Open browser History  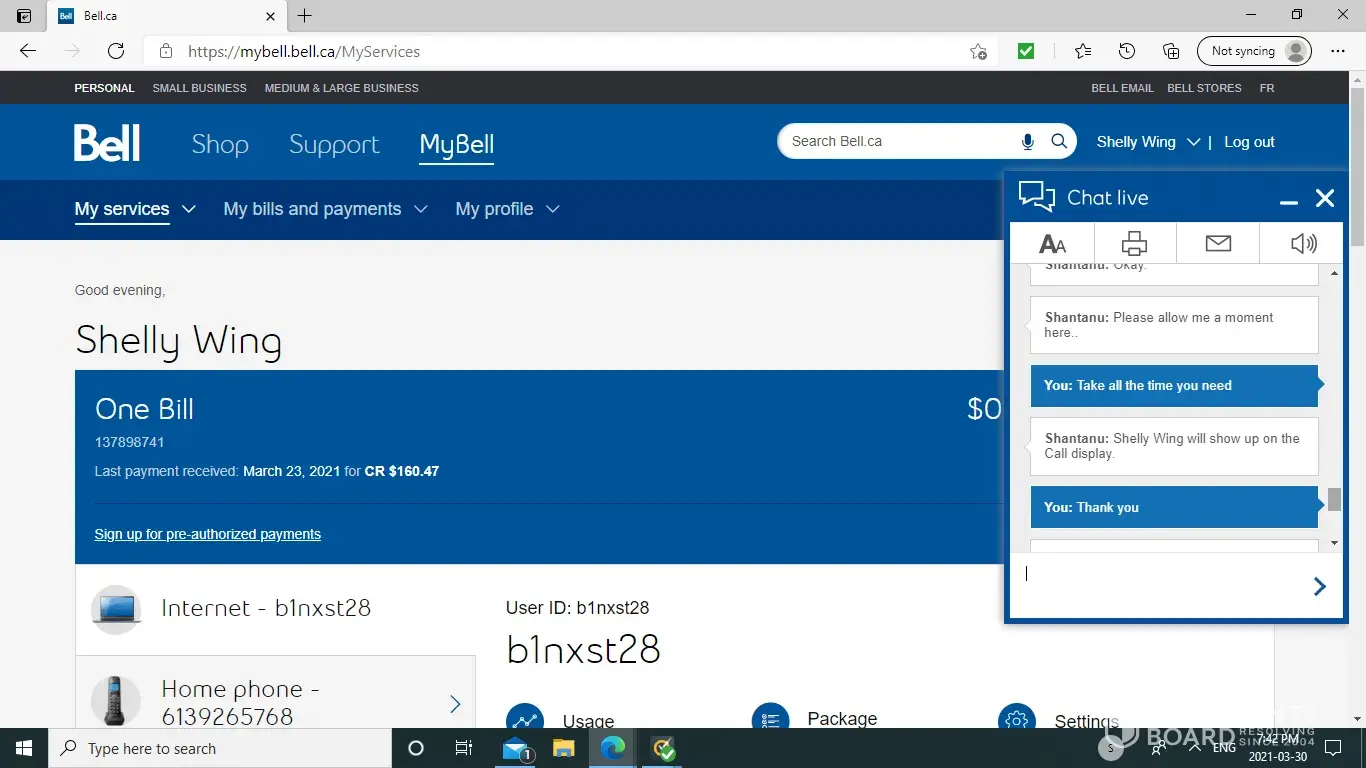pos(1127,51)
